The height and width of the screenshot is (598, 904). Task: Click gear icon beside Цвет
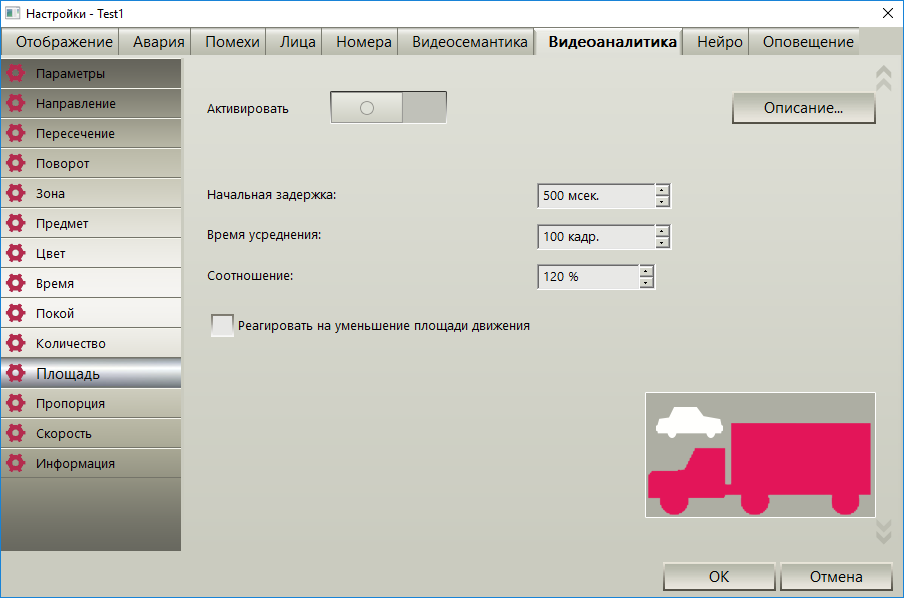16,253
